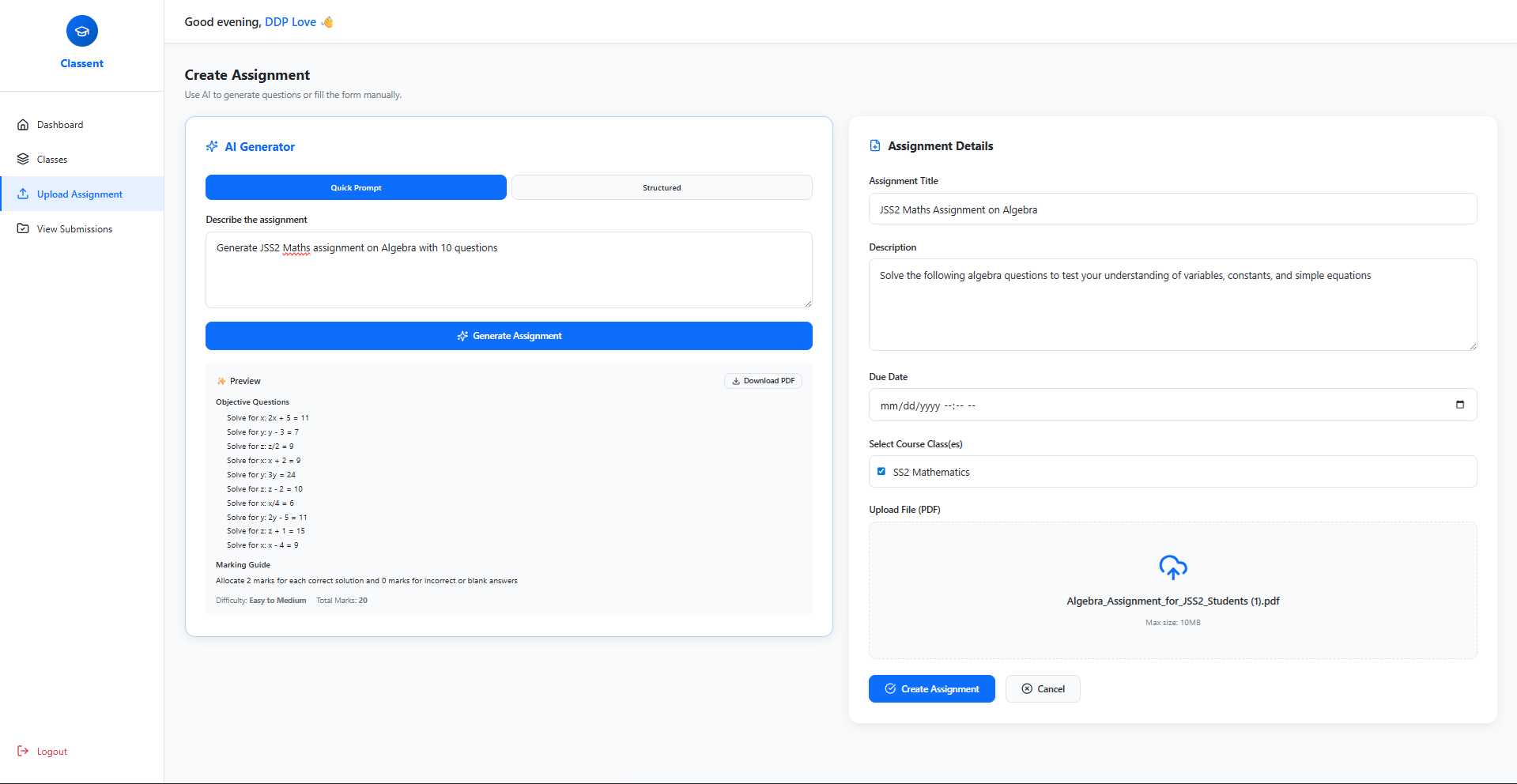1517x784 pixels.
Task: Click the SS2 Mathematics label
Action: point(931,473)
